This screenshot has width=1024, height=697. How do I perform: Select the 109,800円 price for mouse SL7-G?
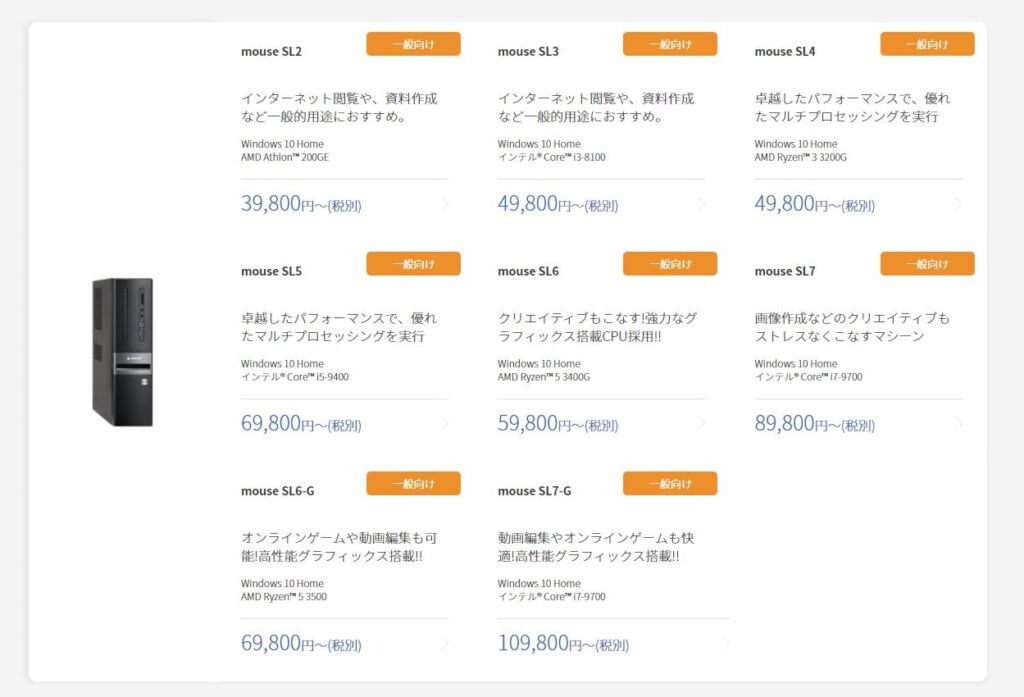[564, 643]
